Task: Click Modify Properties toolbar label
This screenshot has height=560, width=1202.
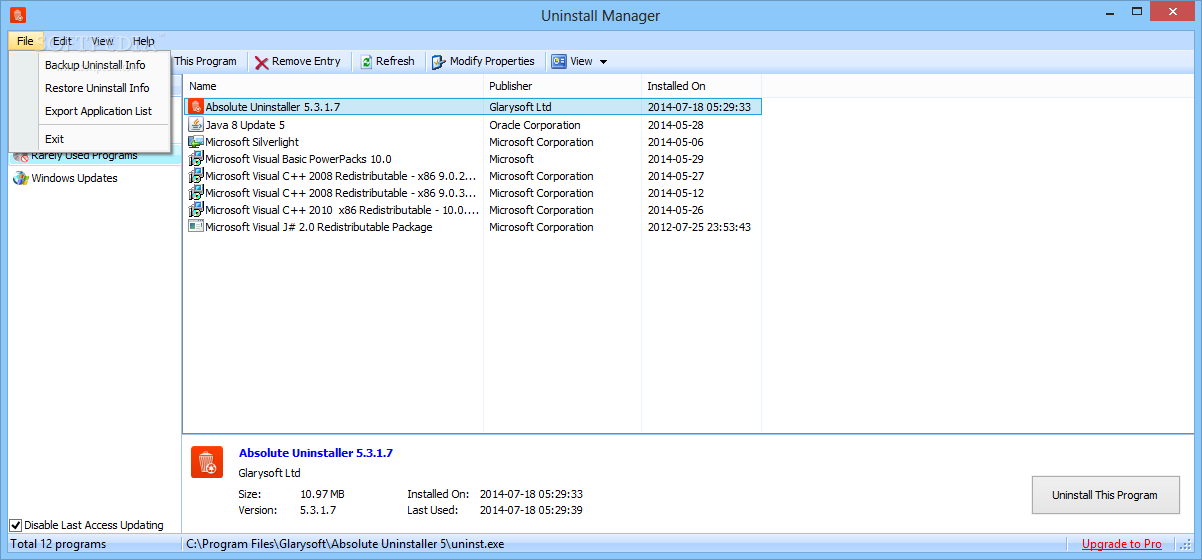Action: coord(492,62)
